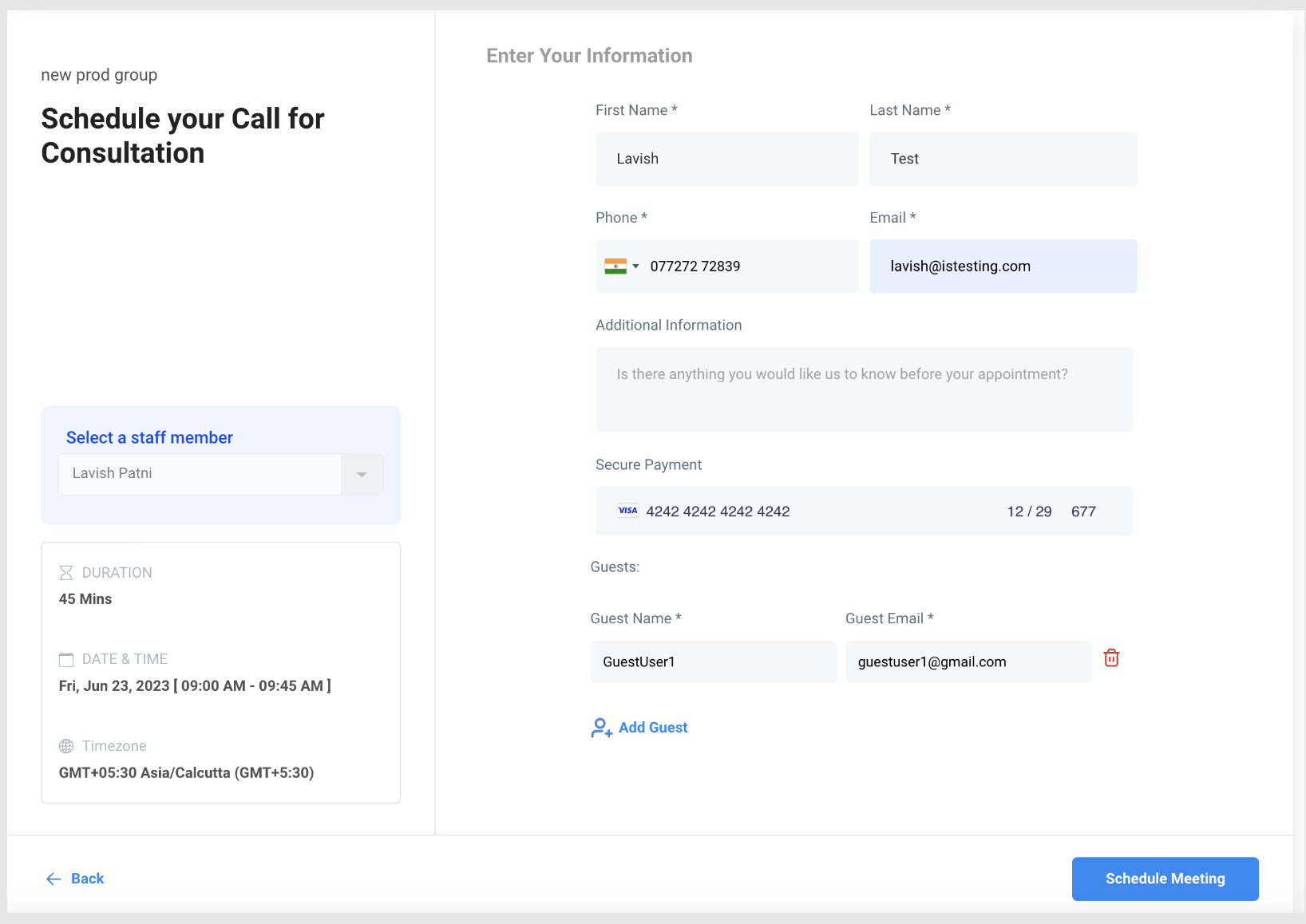Open the staff member dropdown arrow
Viewport: 1306px width, 924px height.
[x=362, y=474]
